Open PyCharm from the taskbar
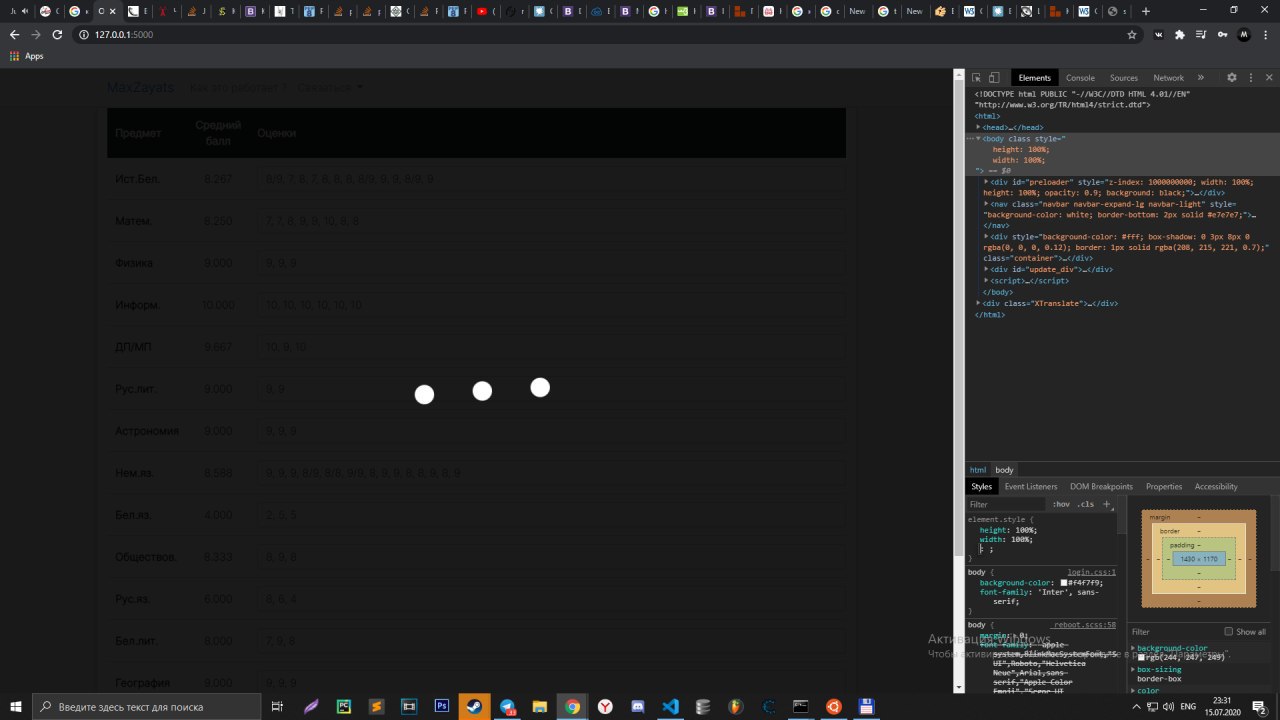Viewport: 1280px width, 720px height. point(344,706)
